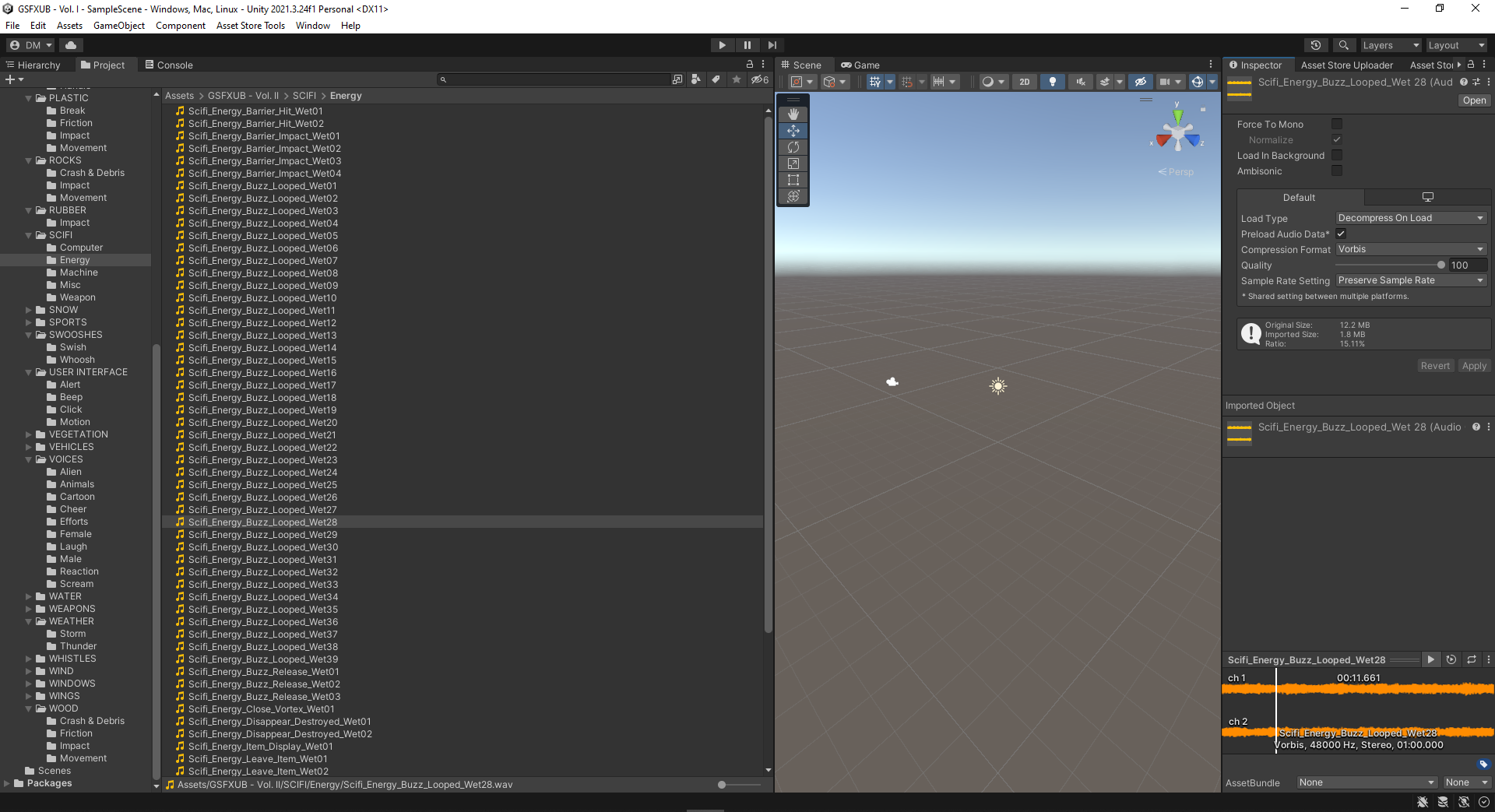The height and width of the screenshot is (812, 1495).
Task: Click the cache server status icon
Action: (x=1443, y=802)
